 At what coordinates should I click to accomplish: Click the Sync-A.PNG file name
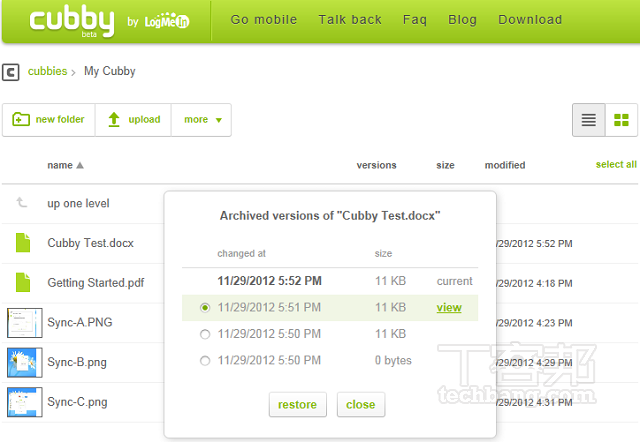80,322
